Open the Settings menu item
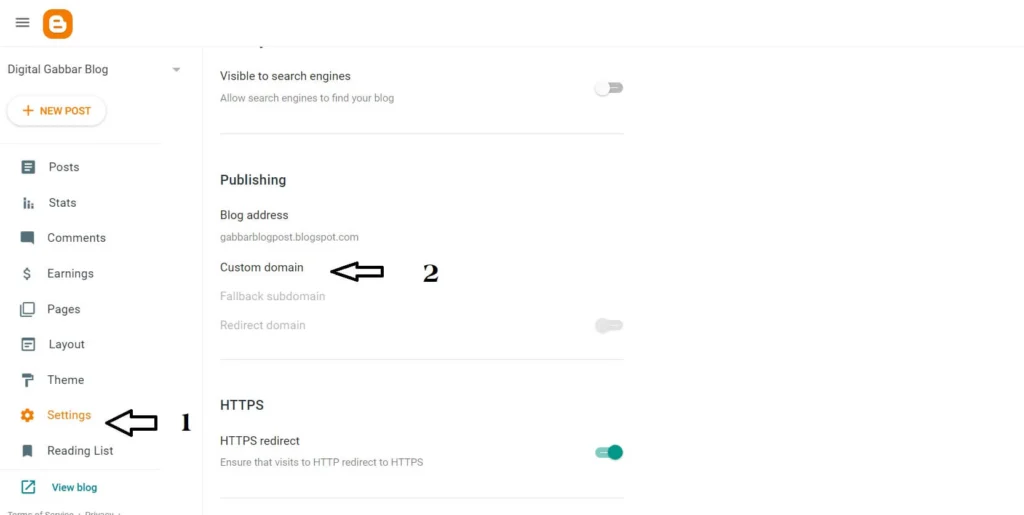This screenshot has width=1024, height=515. tap(68, 415)
